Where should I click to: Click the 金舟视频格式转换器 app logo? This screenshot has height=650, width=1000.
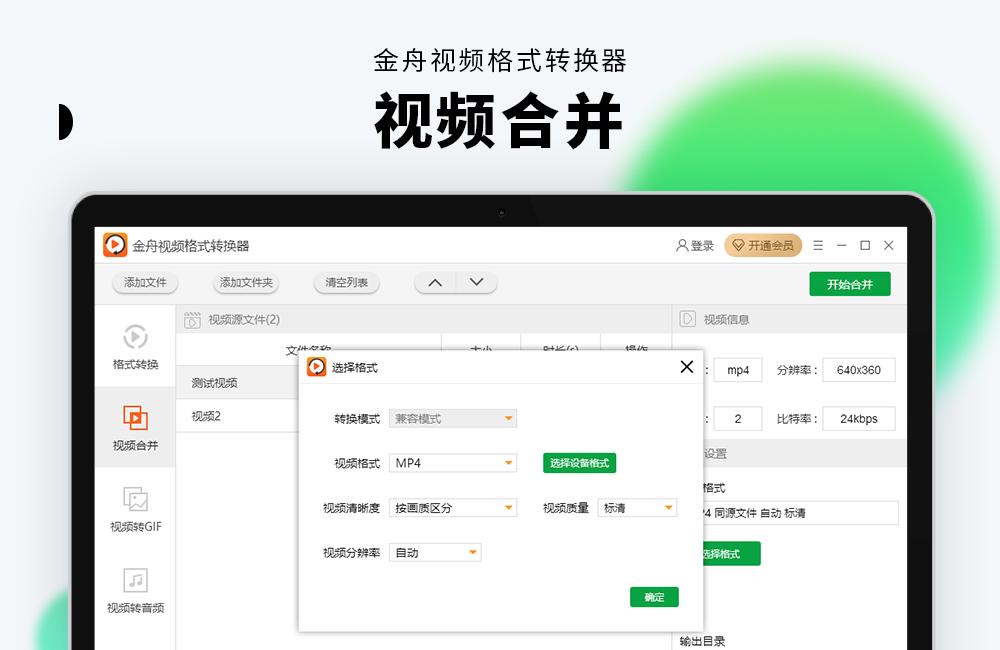[x=115, y=245]
